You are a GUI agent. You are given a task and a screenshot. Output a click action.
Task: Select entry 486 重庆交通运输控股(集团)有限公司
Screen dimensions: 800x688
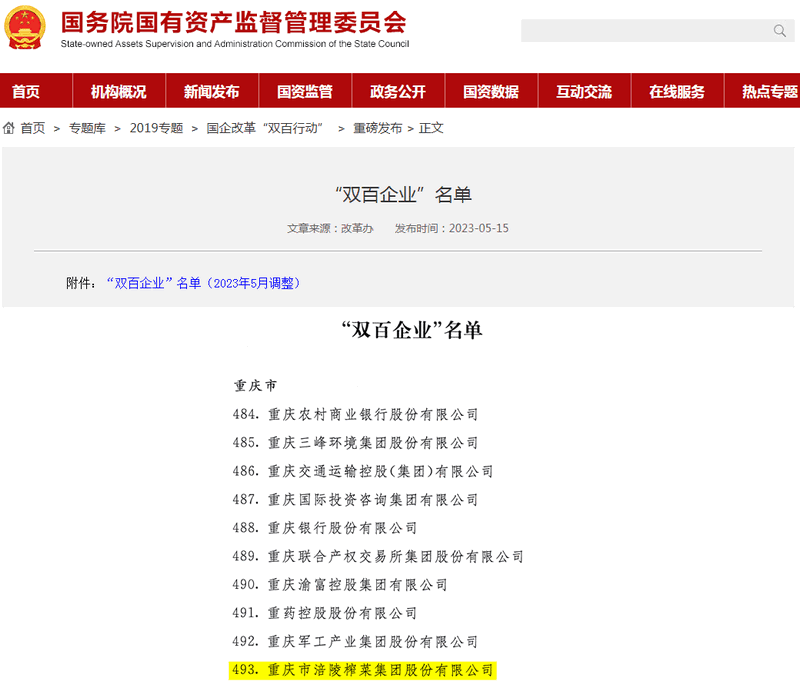(363, 471)
